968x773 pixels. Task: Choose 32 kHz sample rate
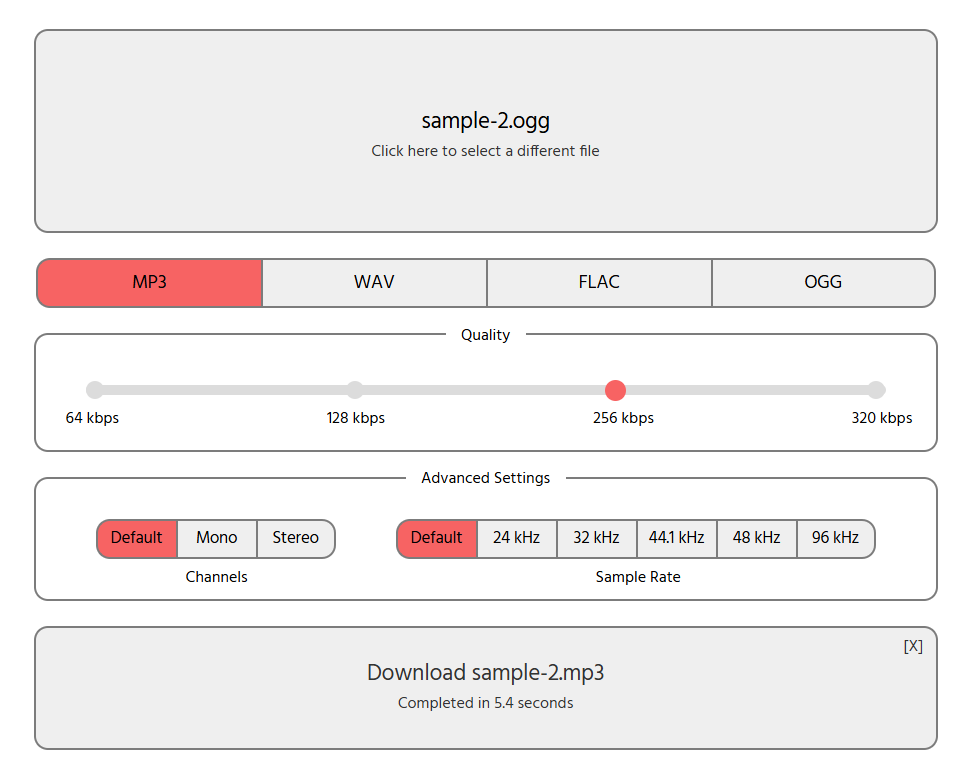[596, 538]
